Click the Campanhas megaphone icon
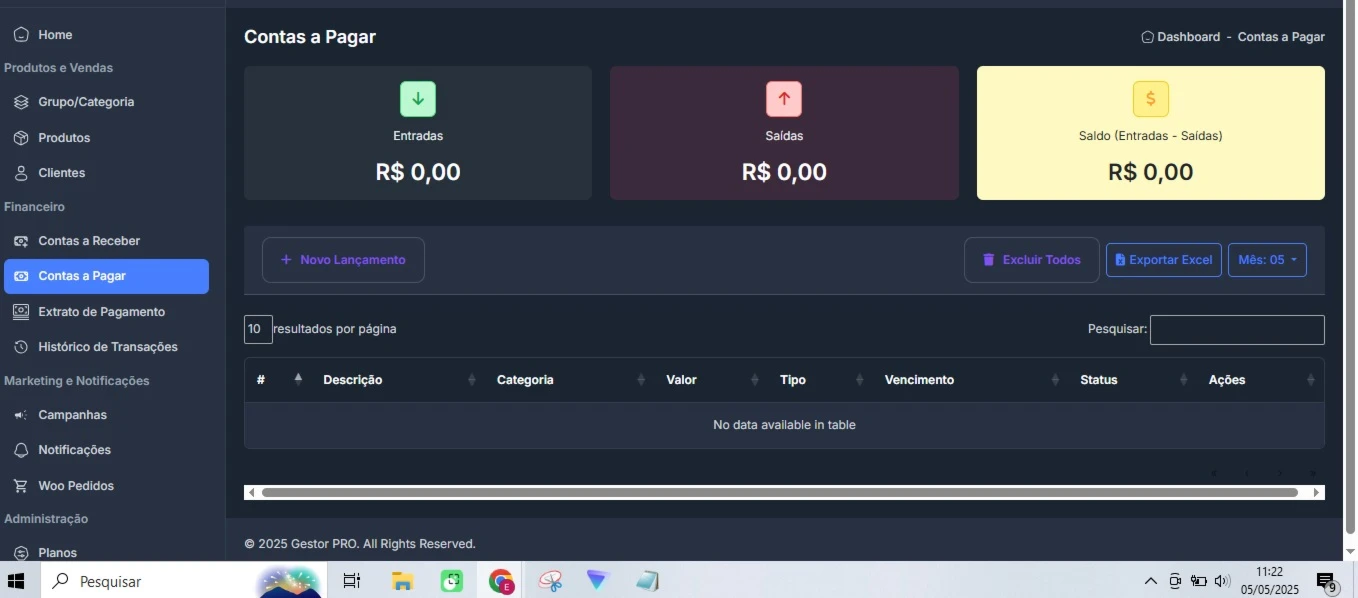The image size is (1358, 598). pos(21,415)
